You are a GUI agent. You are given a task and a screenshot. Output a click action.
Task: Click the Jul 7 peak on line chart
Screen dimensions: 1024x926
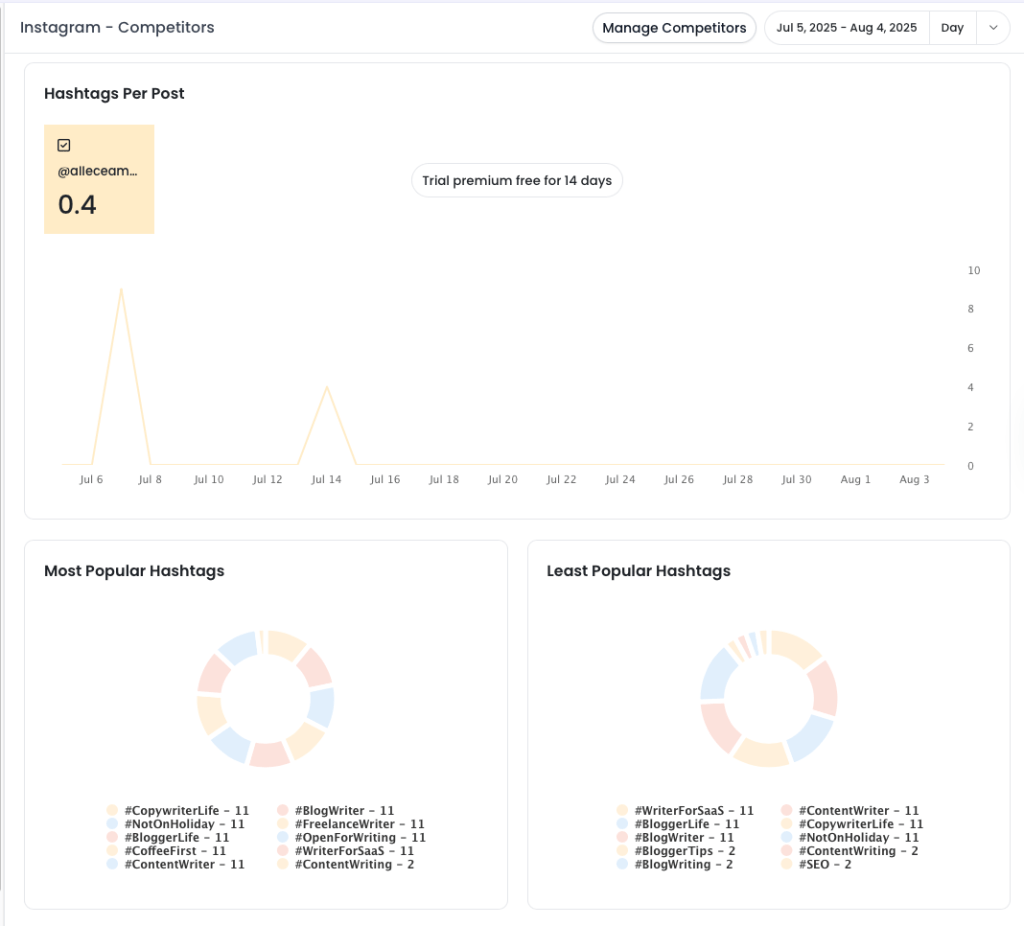point(121,290)
